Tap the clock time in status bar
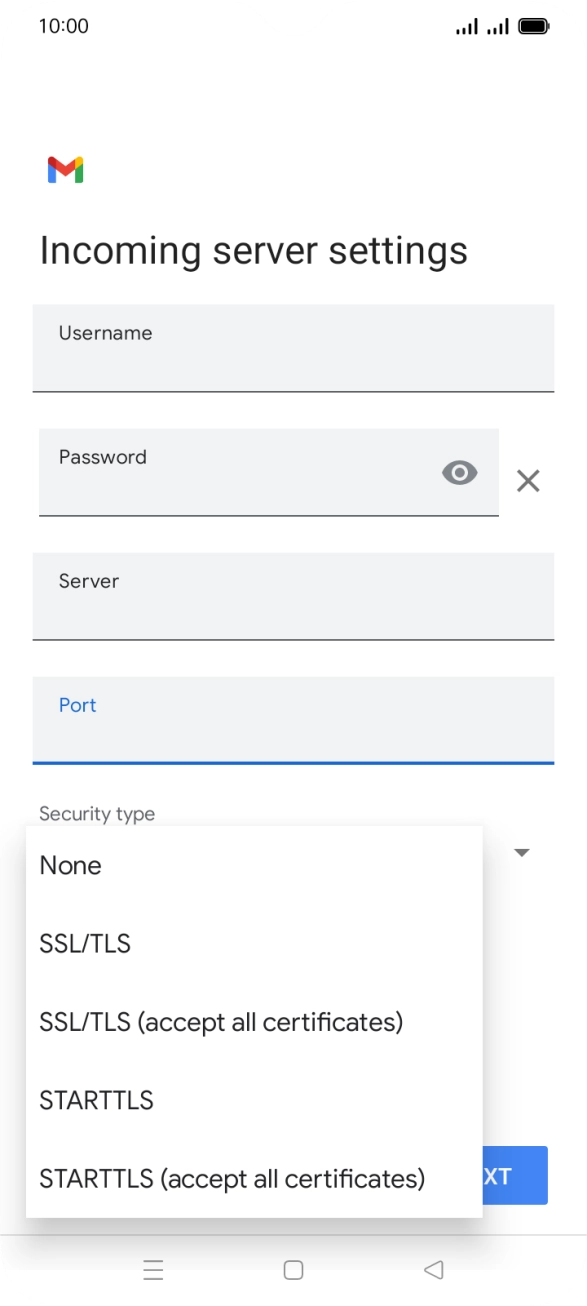This screenshot has width=587, height=1306. pyautogui.click(x=64, y=27)
